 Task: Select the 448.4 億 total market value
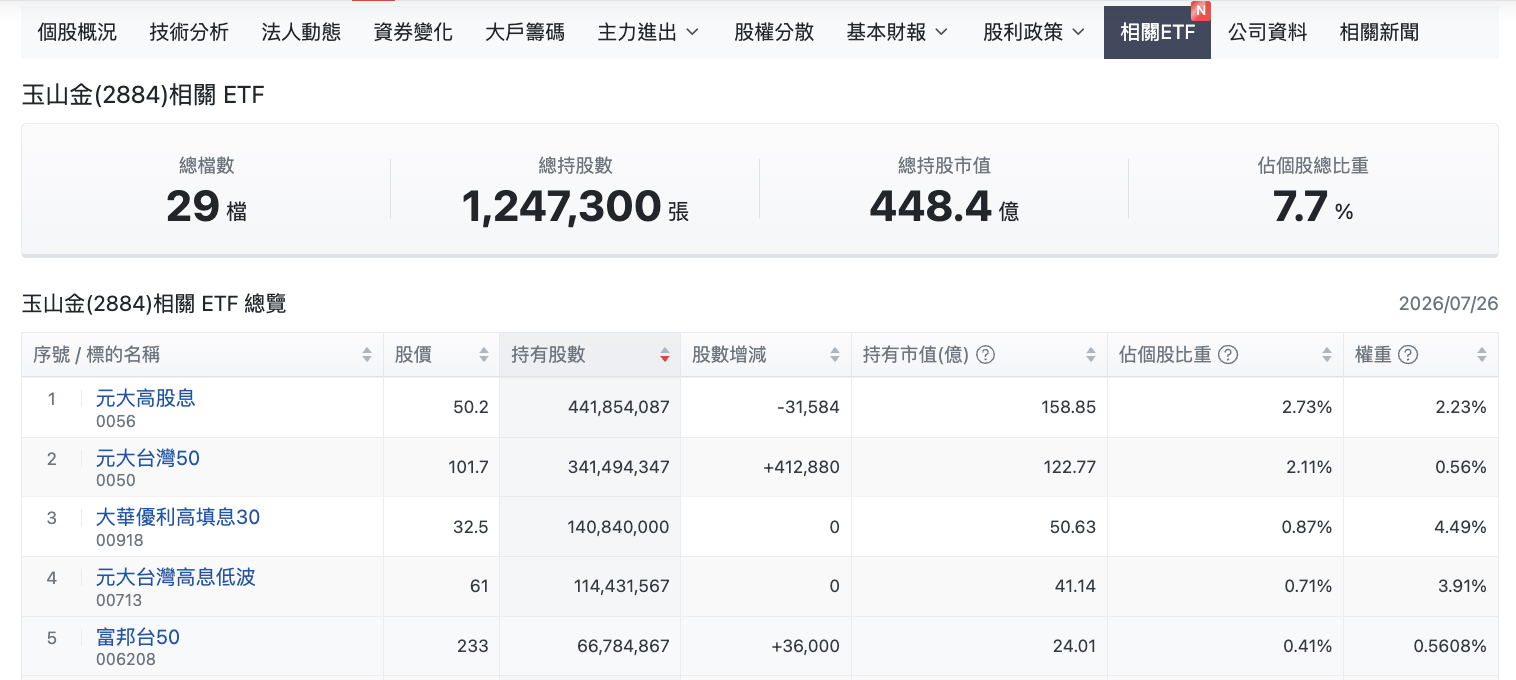pos(944,207)
